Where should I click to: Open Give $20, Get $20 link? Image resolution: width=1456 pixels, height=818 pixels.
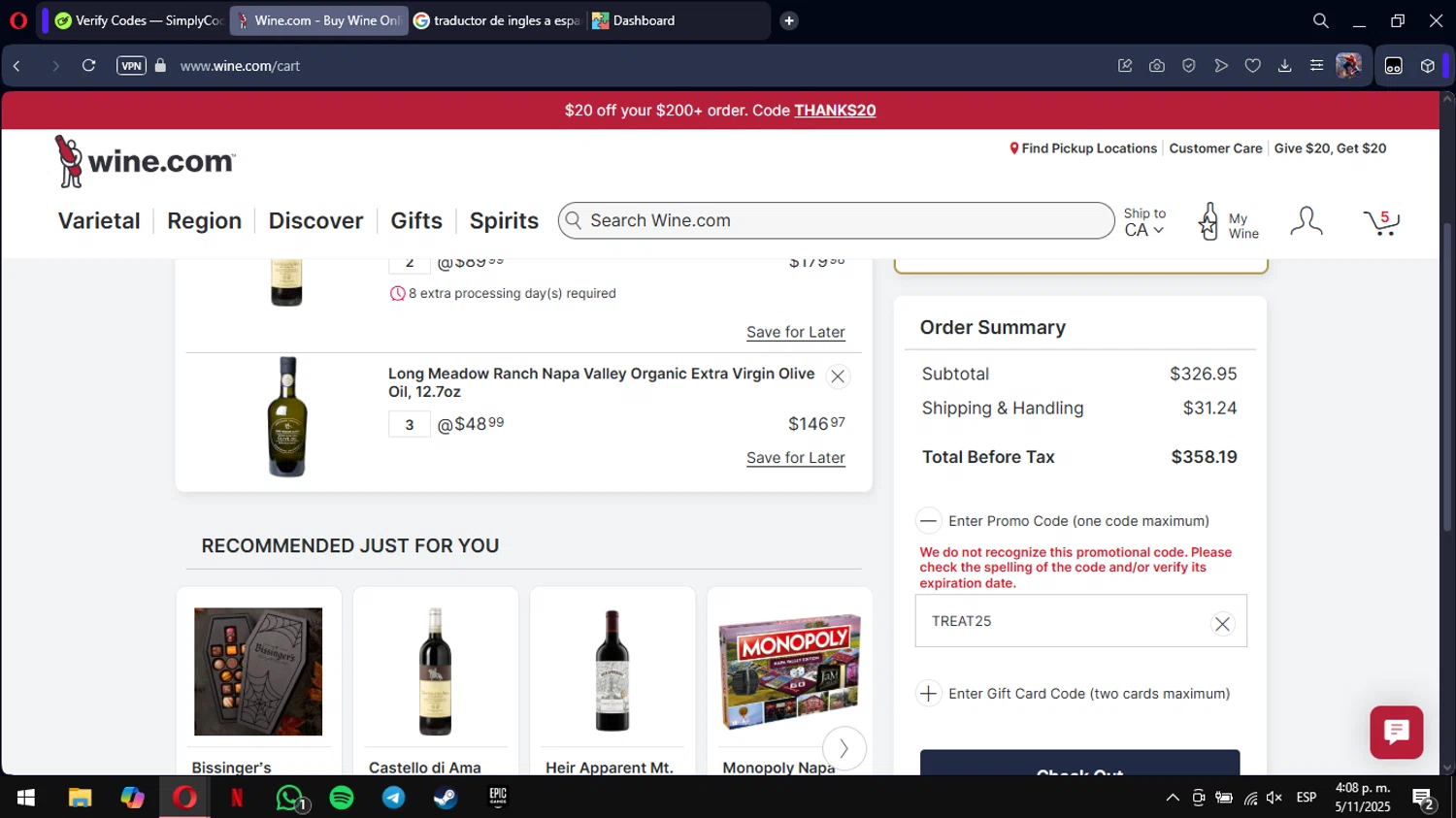pyautogui.click(x=1330, y=148)
